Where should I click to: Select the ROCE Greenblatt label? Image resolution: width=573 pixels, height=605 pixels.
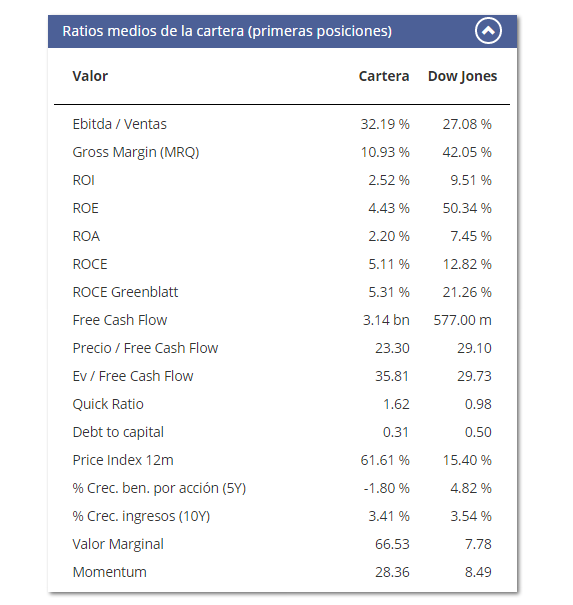pyautogui.click(x=125, y=292)
